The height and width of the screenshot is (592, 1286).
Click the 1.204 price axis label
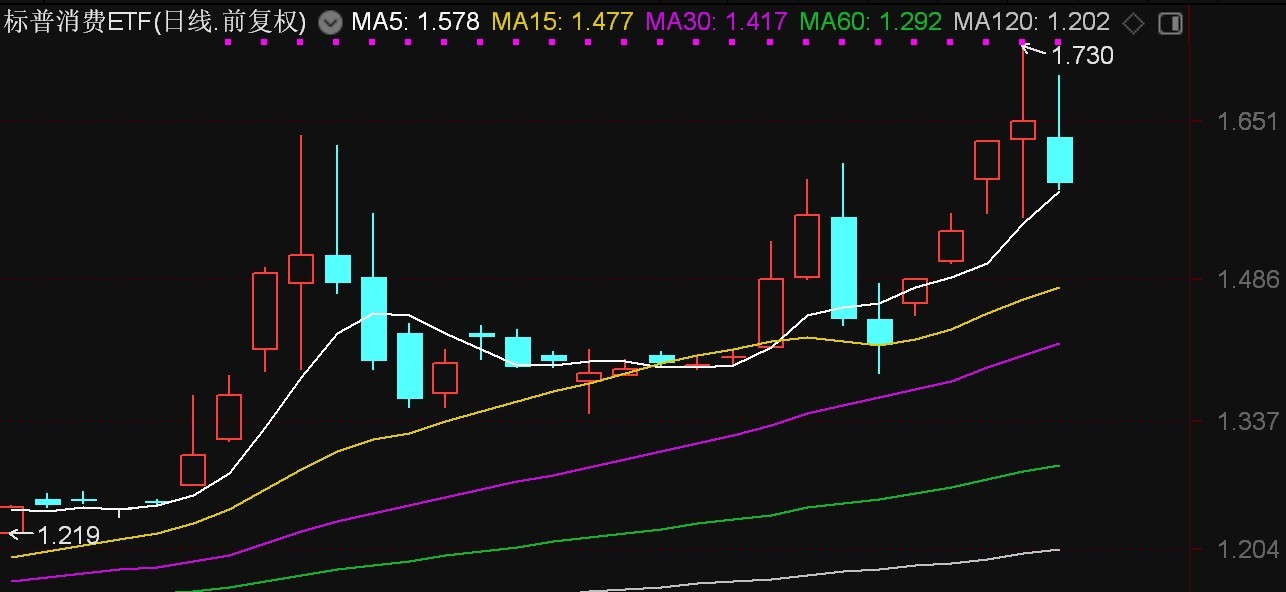point(1248,550)
